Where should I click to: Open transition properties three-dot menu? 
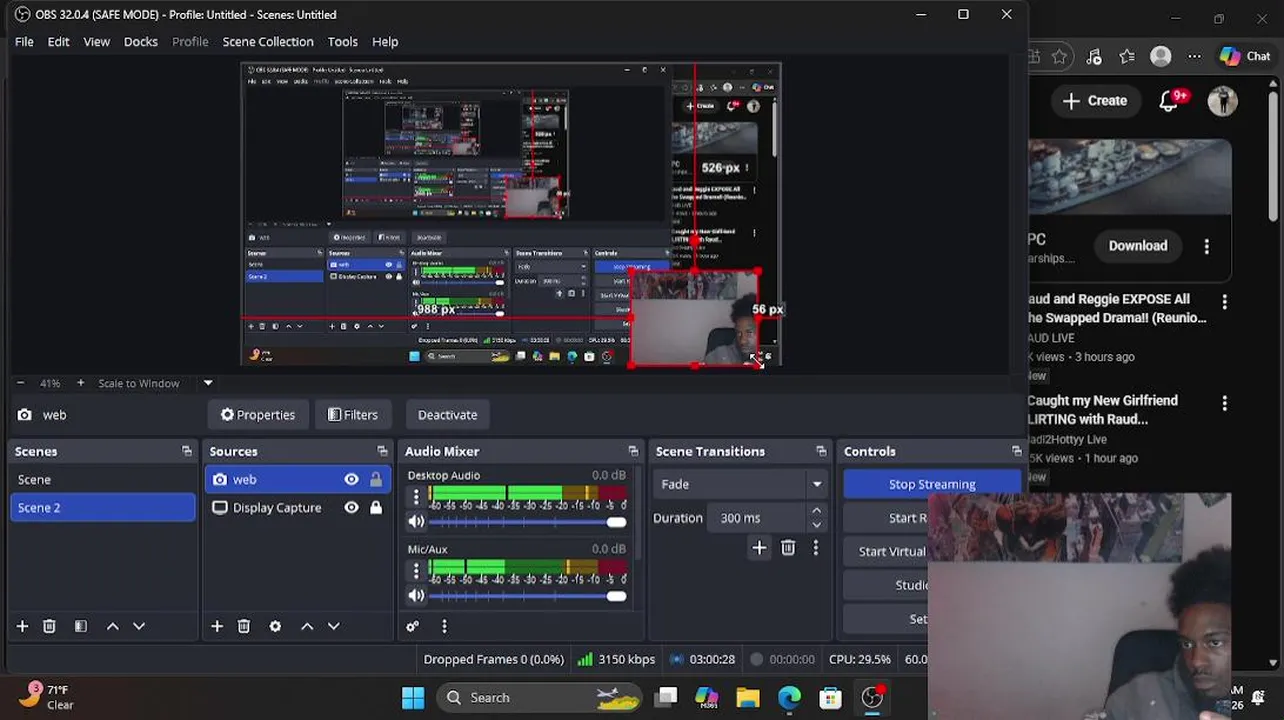pyautogui.click(x=815, y=547)
